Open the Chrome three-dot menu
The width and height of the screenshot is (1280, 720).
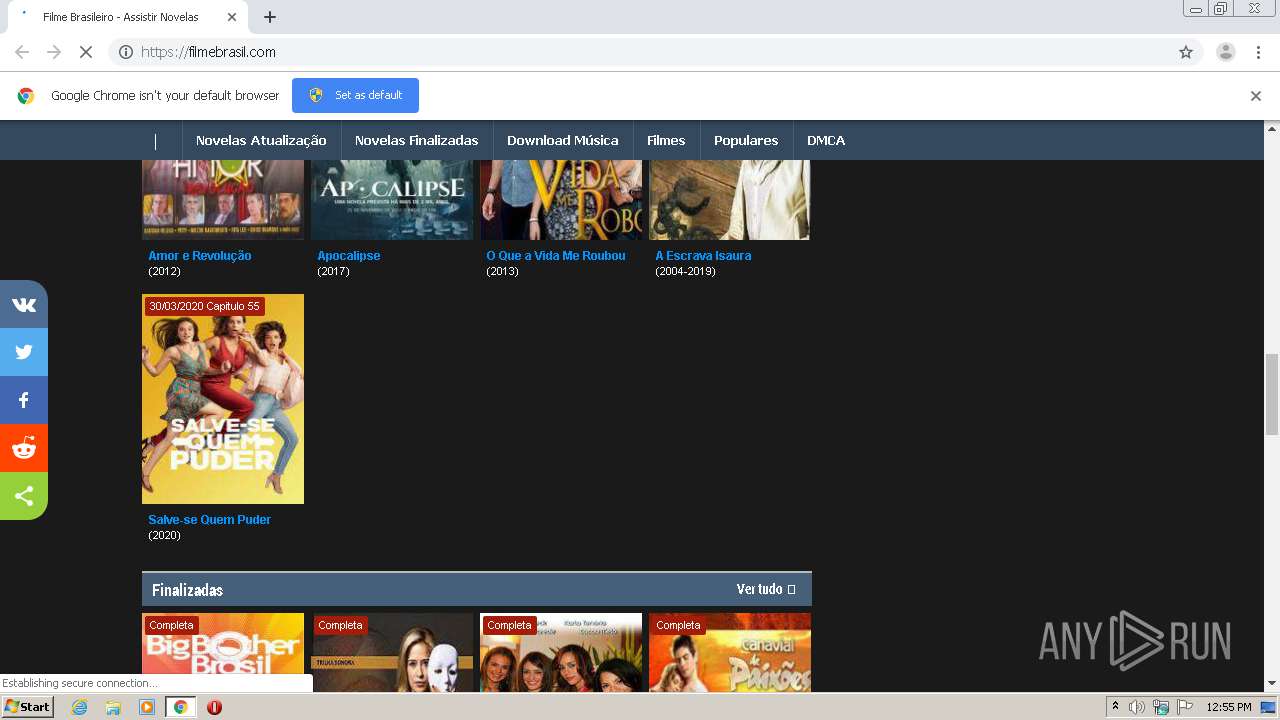[x=1258, y=52]
